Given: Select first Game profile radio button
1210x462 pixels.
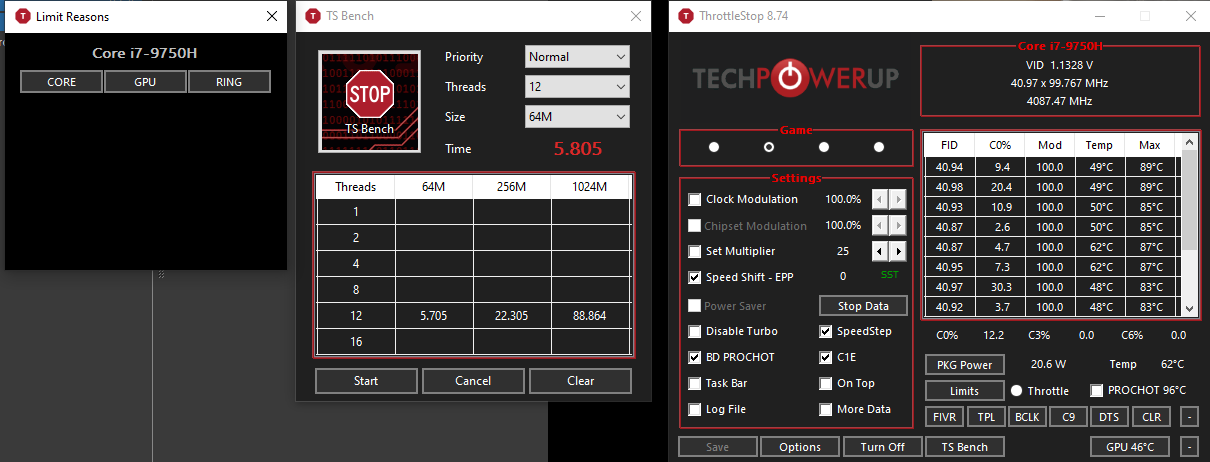Looking at the screenshot, I should [714, 147].
